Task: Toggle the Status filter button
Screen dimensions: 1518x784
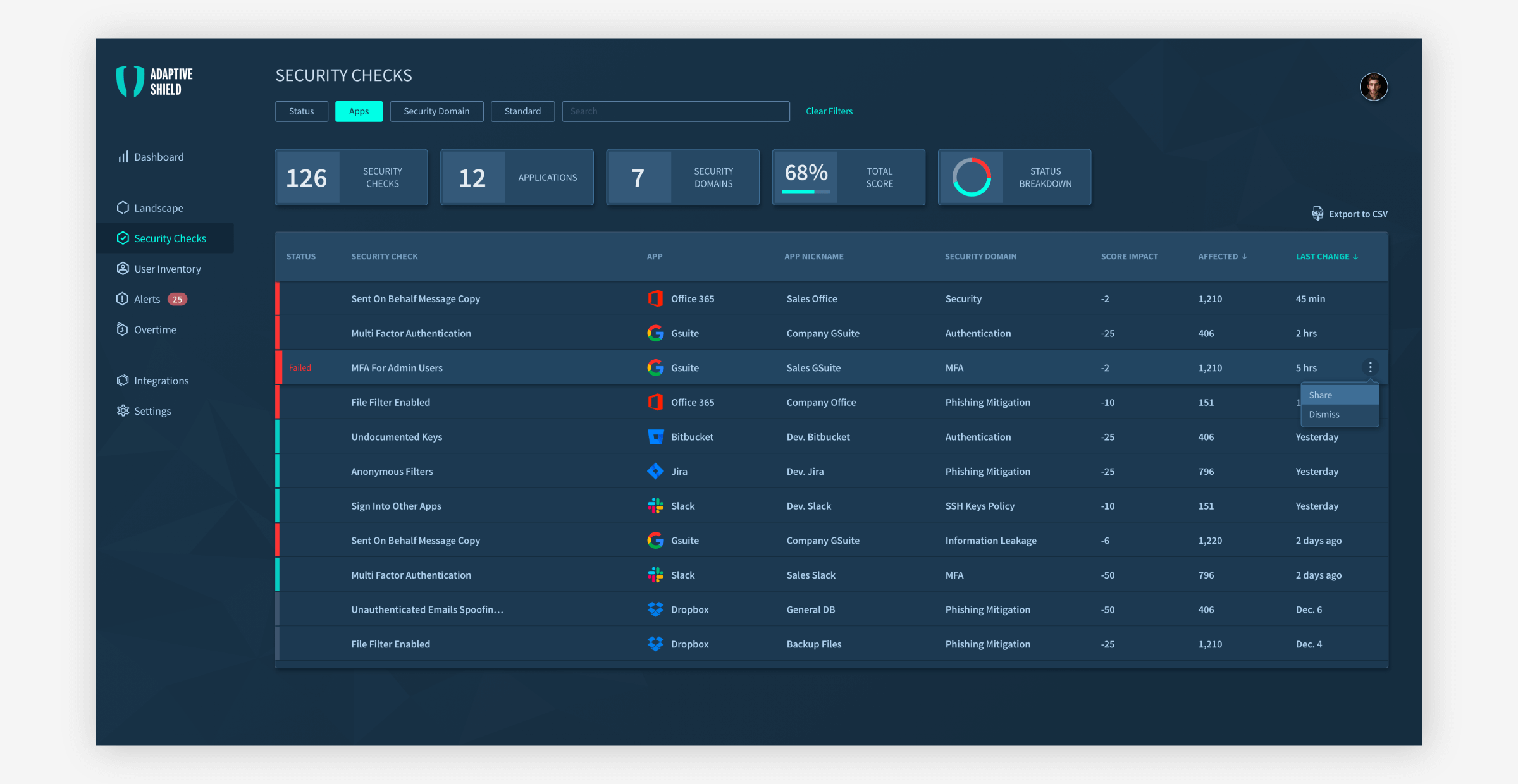Action: pyautogui.click(x=301, y=111)
